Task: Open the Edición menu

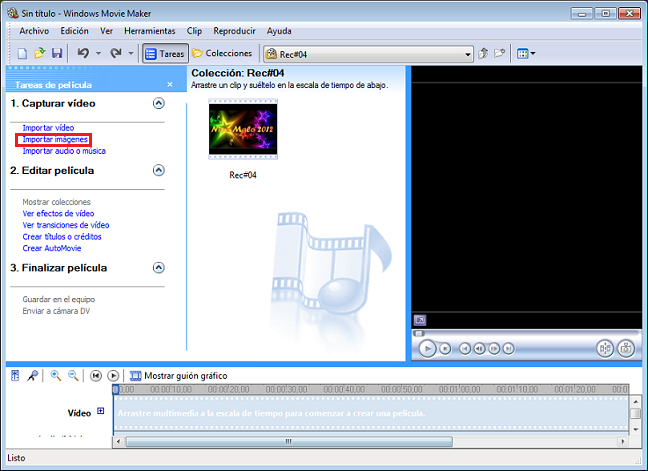Action: click(x=74, y=31)
